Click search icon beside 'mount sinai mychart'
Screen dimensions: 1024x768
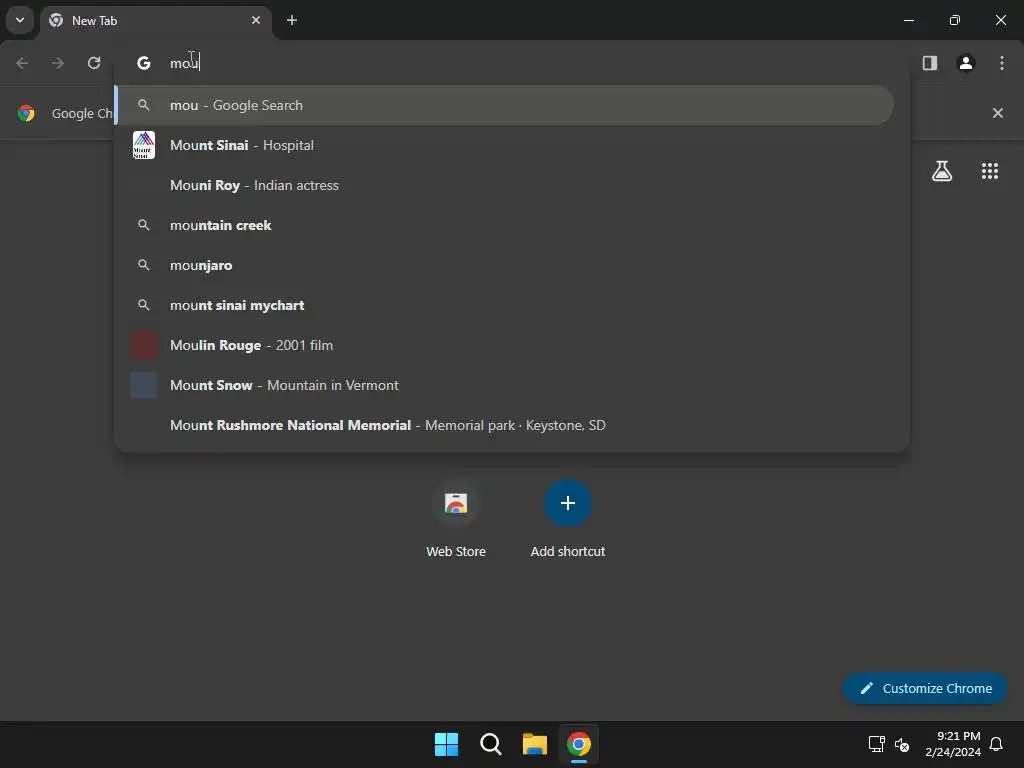tap(144, 305)
